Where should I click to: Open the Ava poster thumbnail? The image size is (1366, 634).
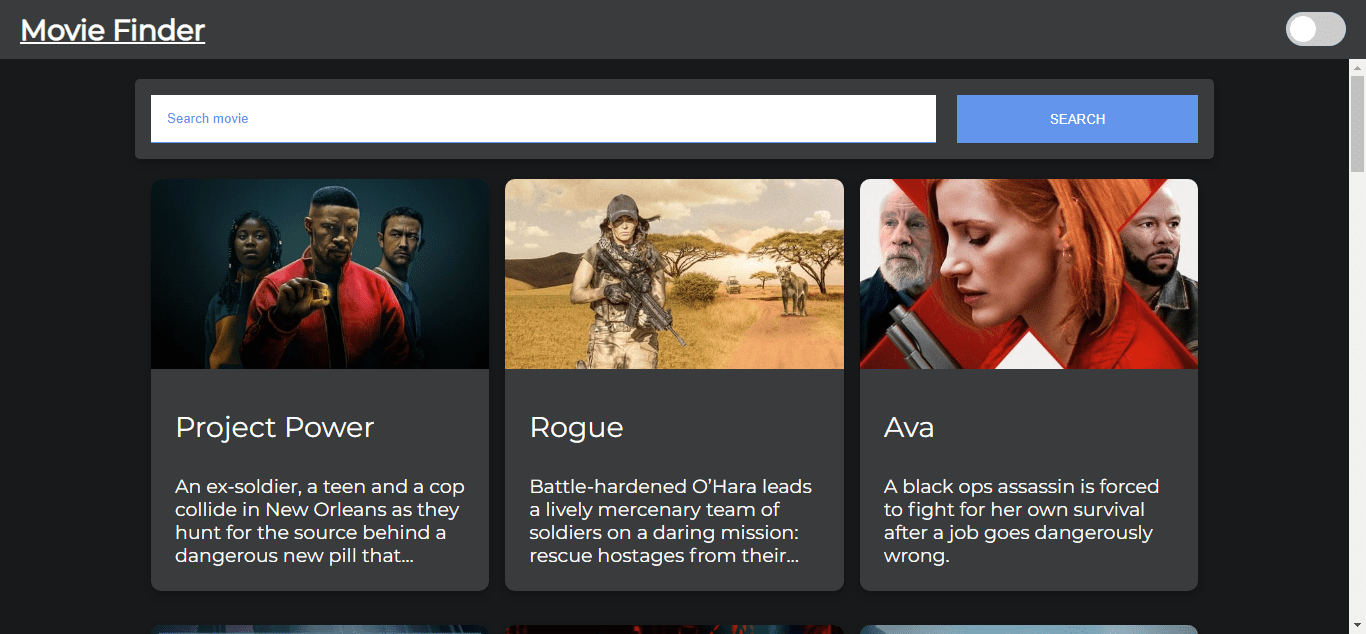[1028, 274]
